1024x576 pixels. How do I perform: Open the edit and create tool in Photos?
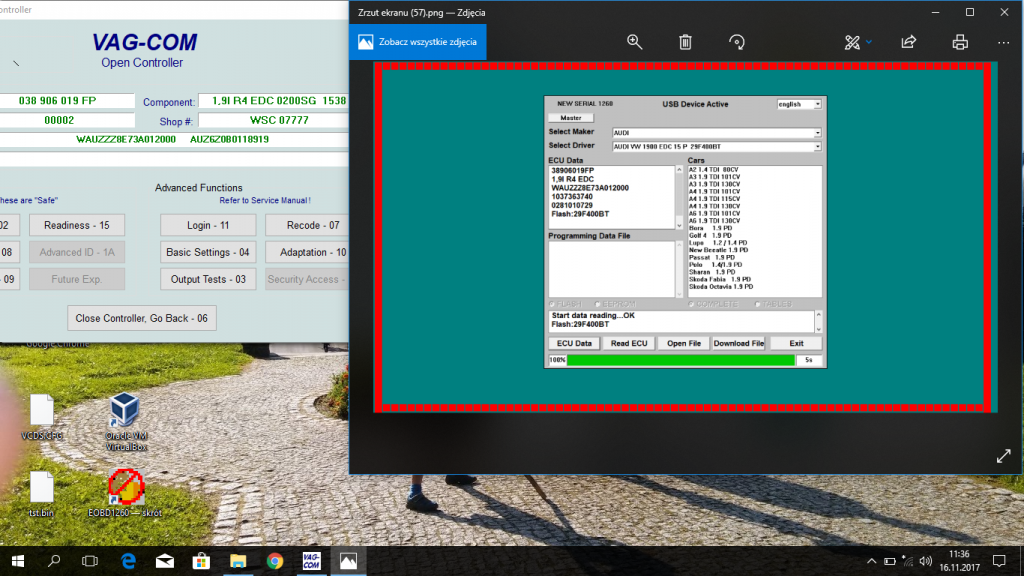point(852,42)
